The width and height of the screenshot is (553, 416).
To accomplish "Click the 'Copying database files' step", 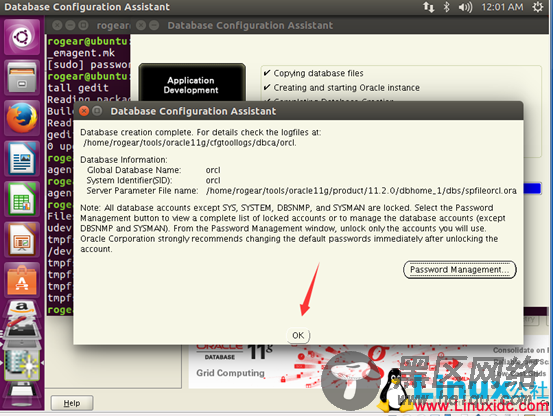I will pos(318,73).
